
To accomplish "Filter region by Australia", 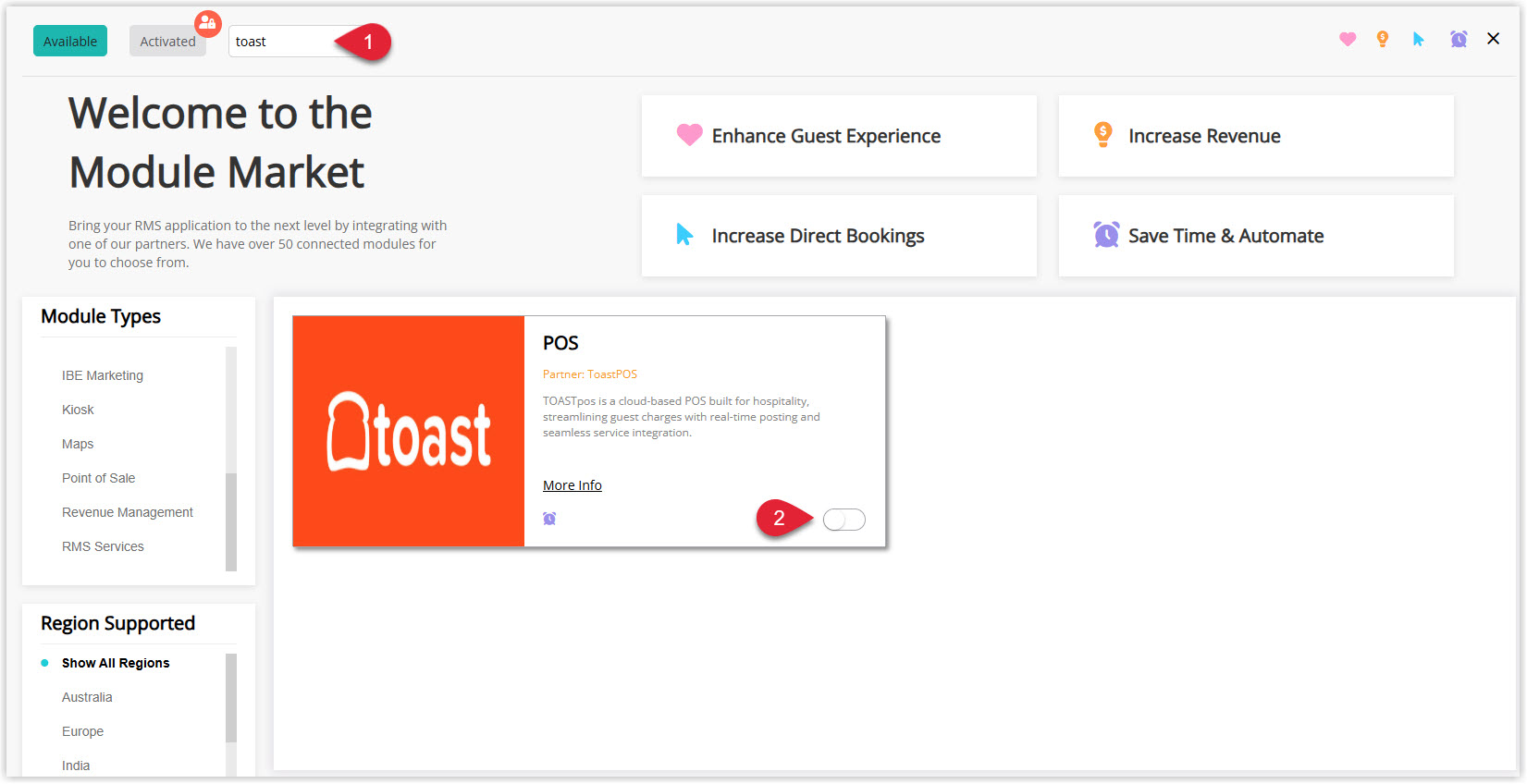I will [87, 697].
